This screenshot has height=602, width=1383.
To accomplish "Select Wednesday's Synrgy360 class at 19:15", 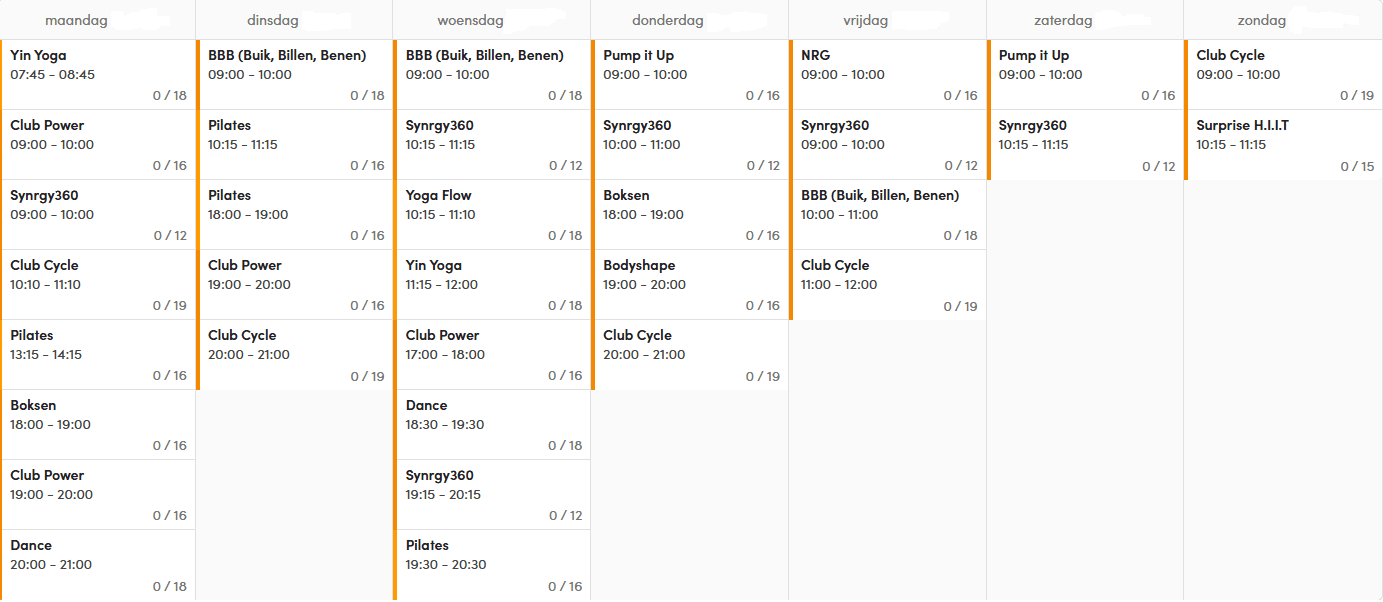I will (x=492, y=494).
